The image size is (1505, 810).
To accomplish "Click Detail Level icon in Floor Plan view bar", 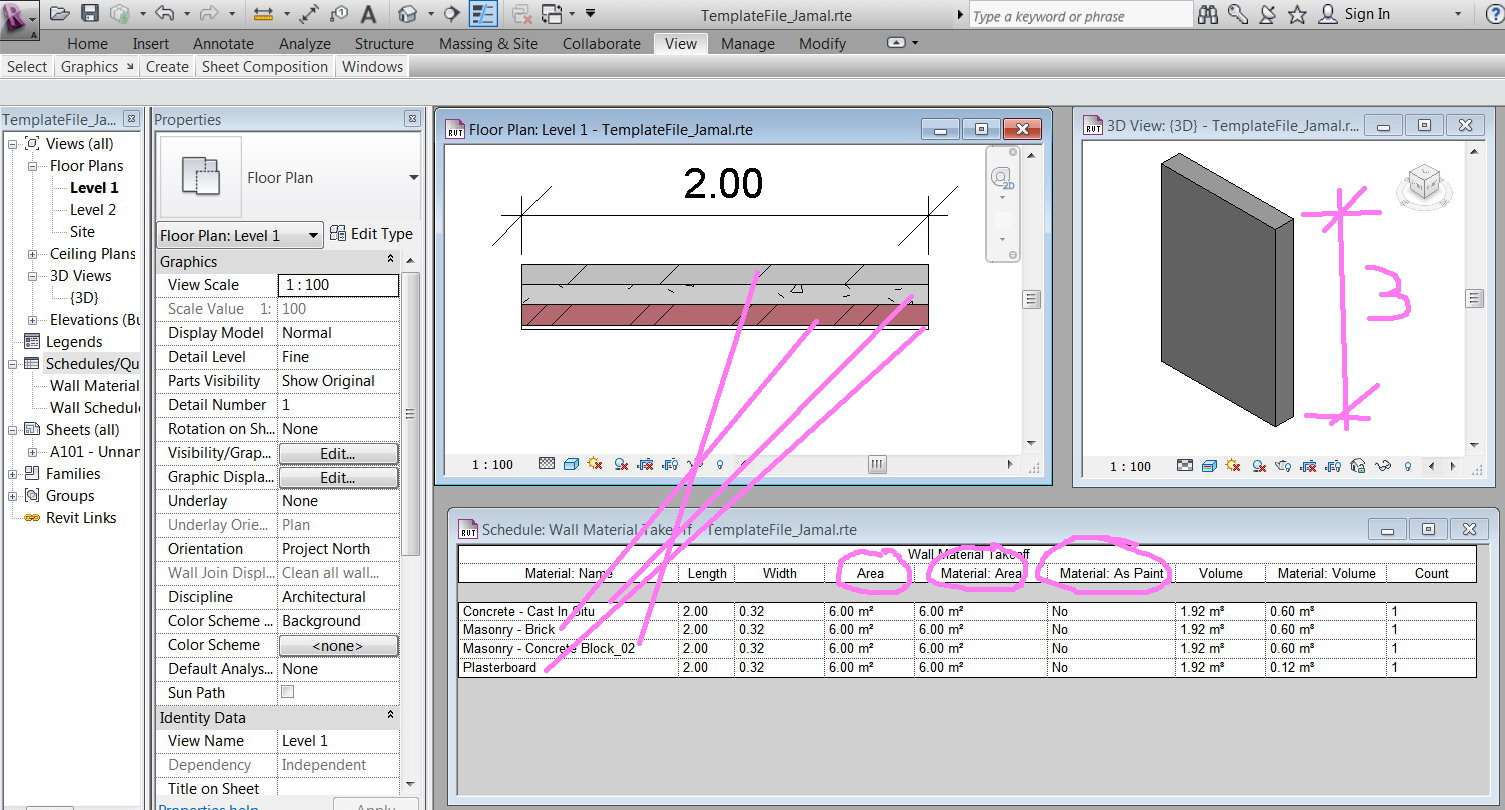I will [547, 464].
